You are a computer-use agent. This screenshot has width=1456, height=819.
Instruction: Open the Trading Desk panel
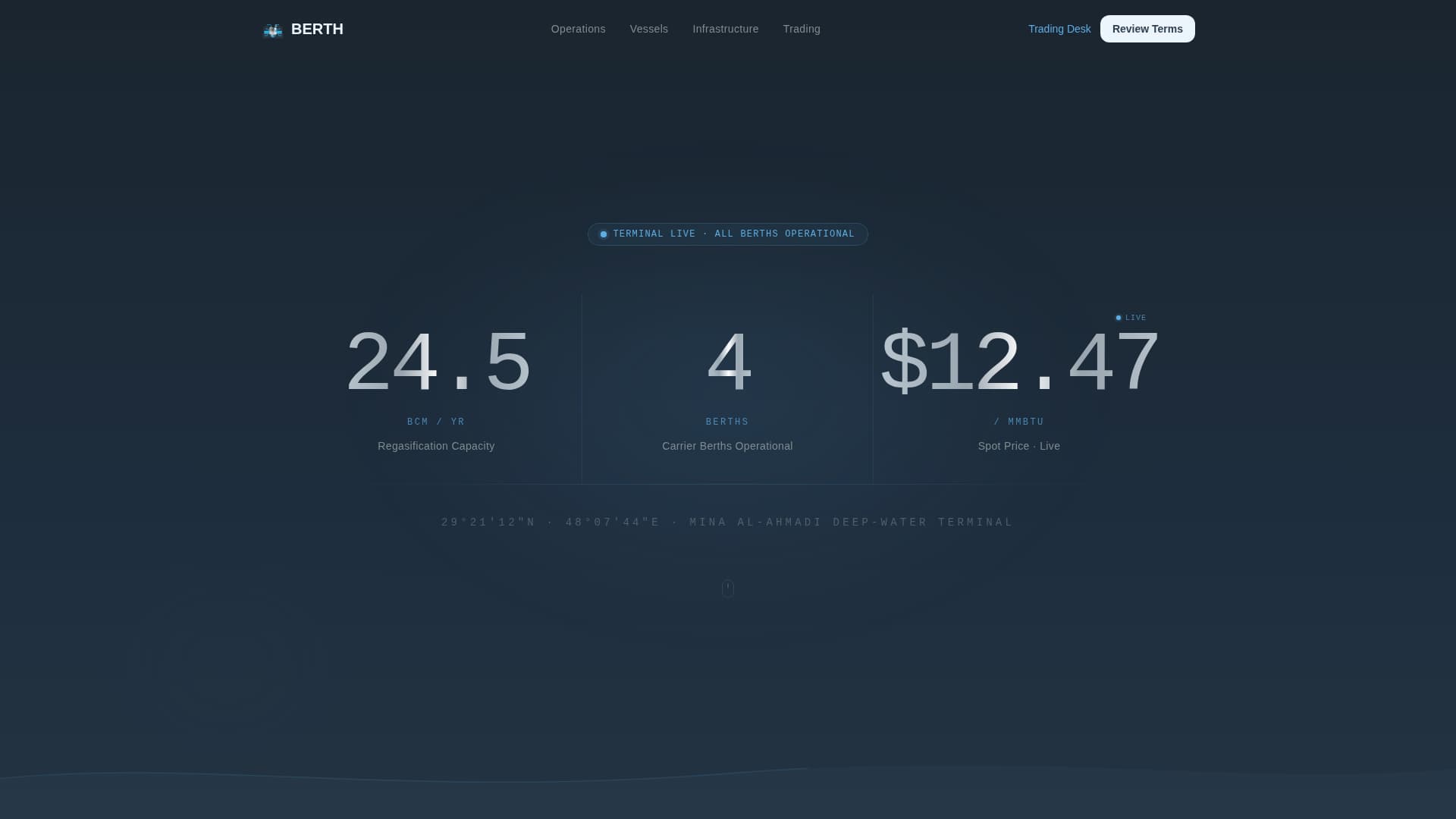point(1059,29)
